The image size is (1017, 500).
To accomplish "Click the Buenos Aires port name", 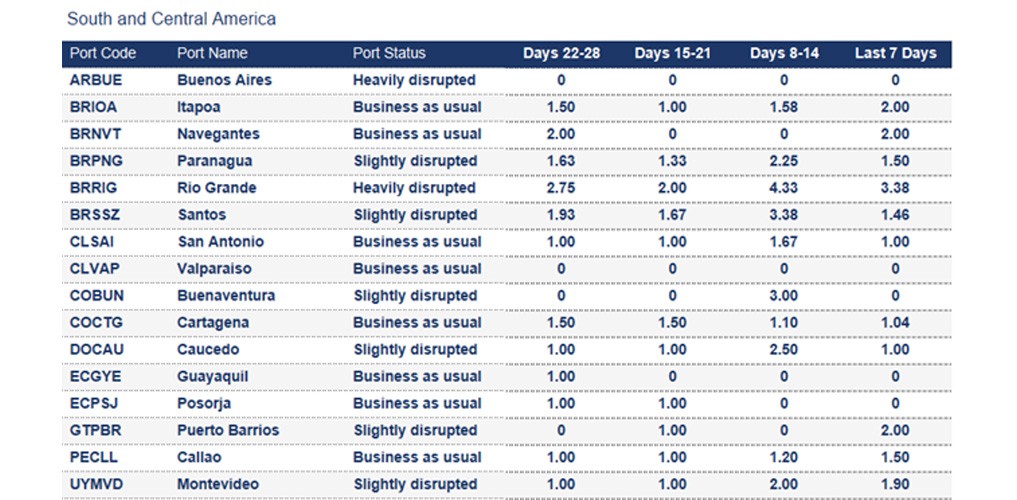I will (224, 80).
